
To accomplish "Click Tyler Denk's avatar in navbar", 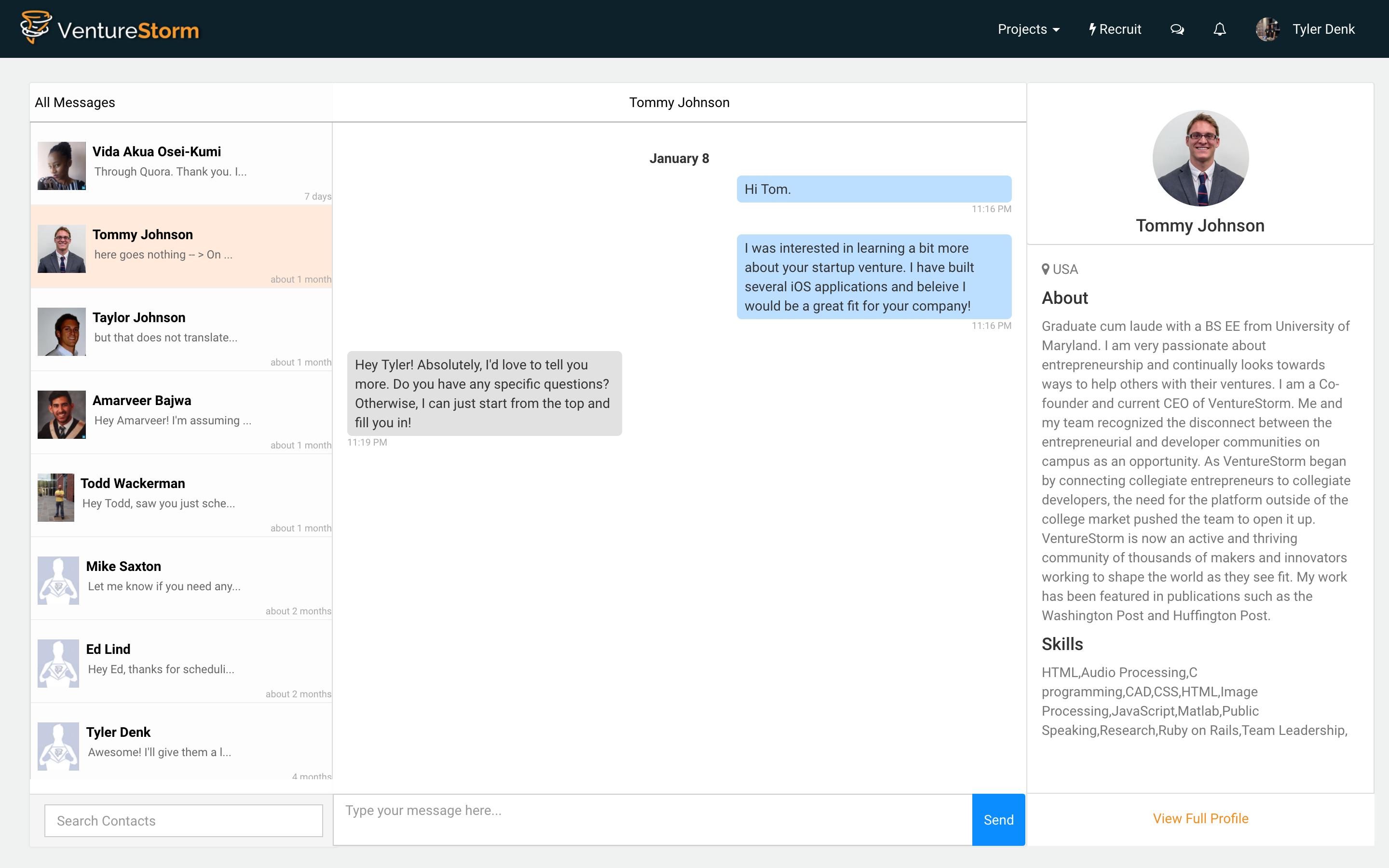I will (1268, 29).
